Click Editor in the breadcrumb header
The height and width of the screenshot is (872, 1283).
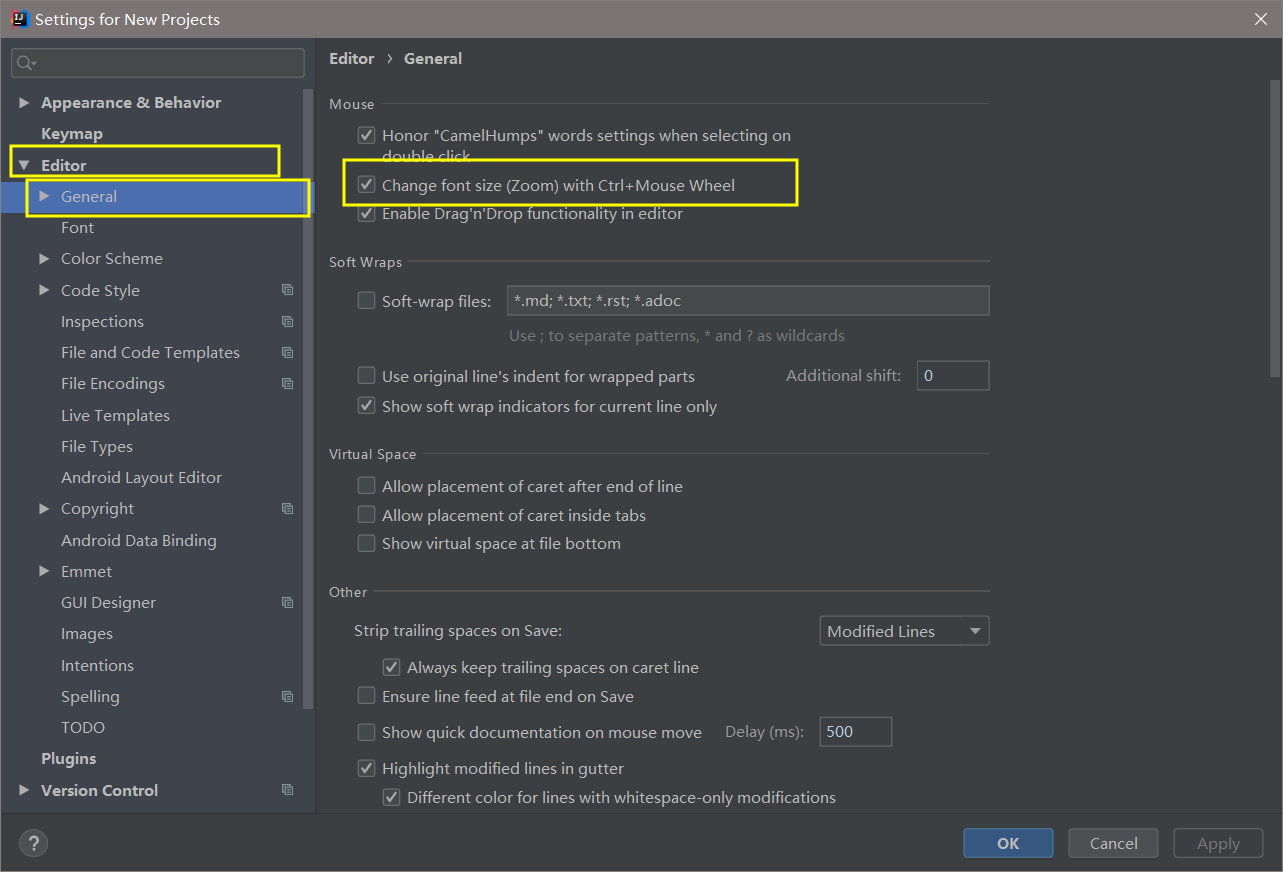tap(352, 58)
